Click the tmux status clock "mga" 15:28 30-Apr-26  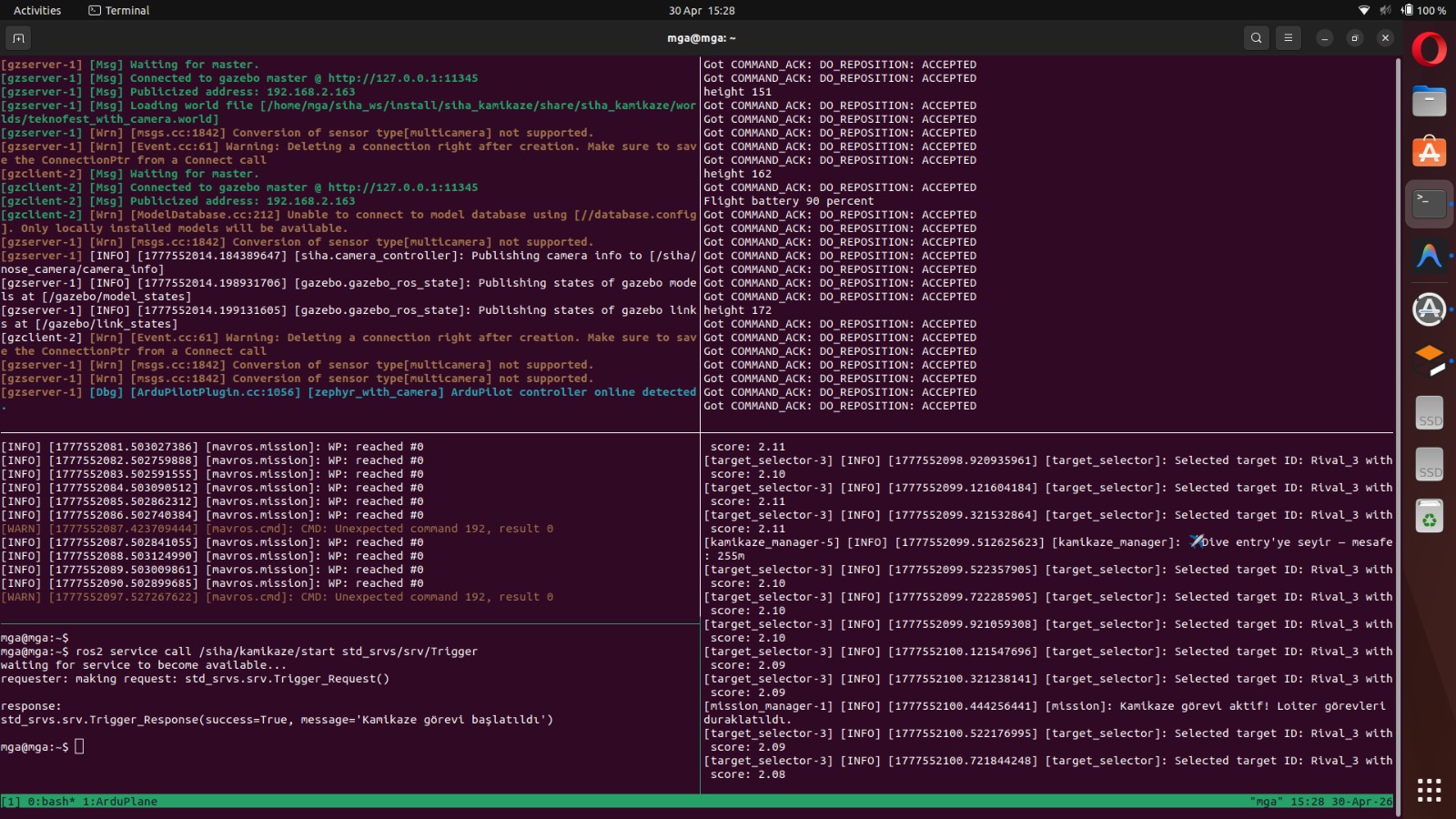coord(1321,802)
